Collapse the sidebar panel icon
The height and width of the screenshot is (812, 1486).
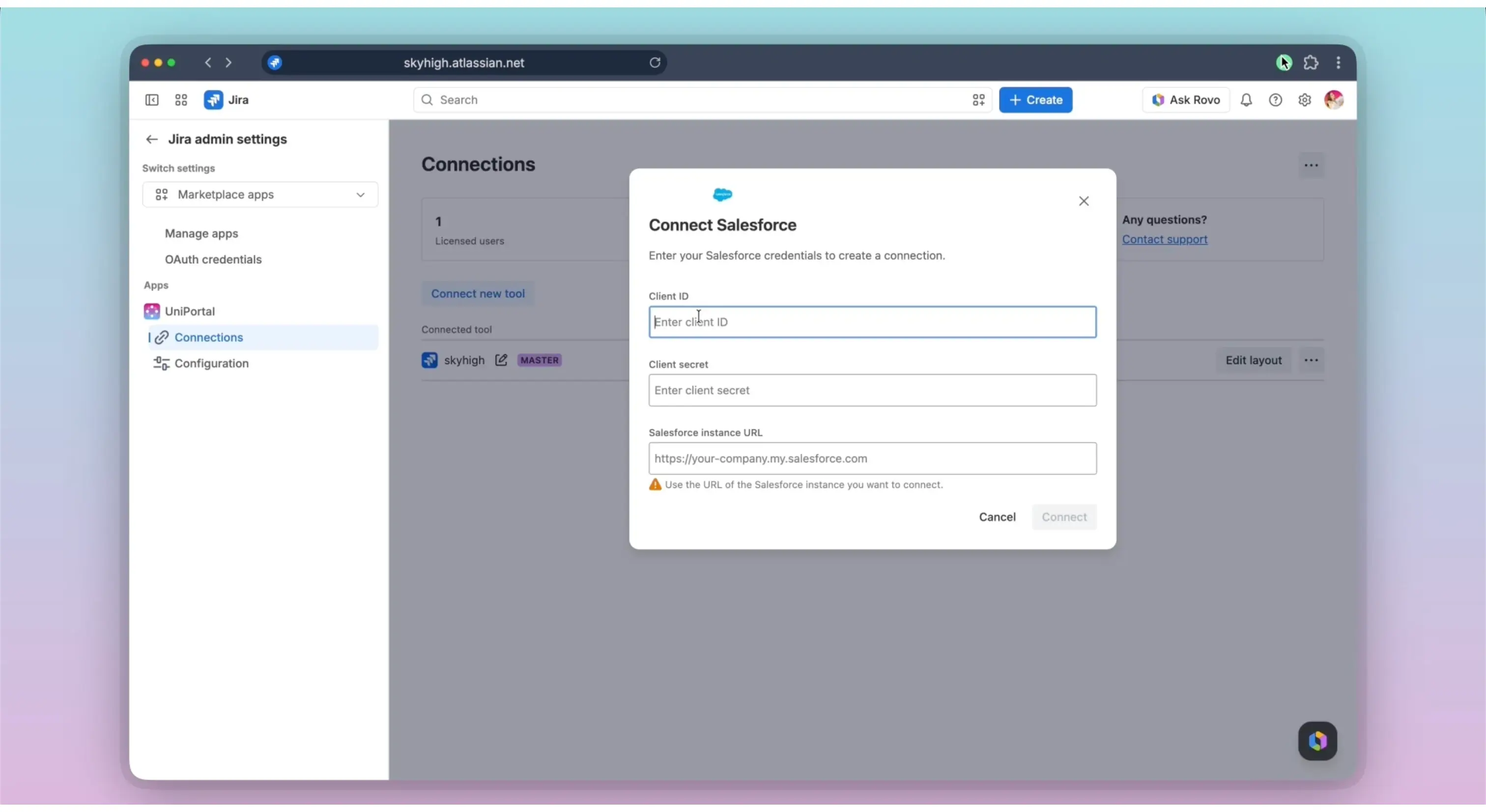click(x=152, y=100)
